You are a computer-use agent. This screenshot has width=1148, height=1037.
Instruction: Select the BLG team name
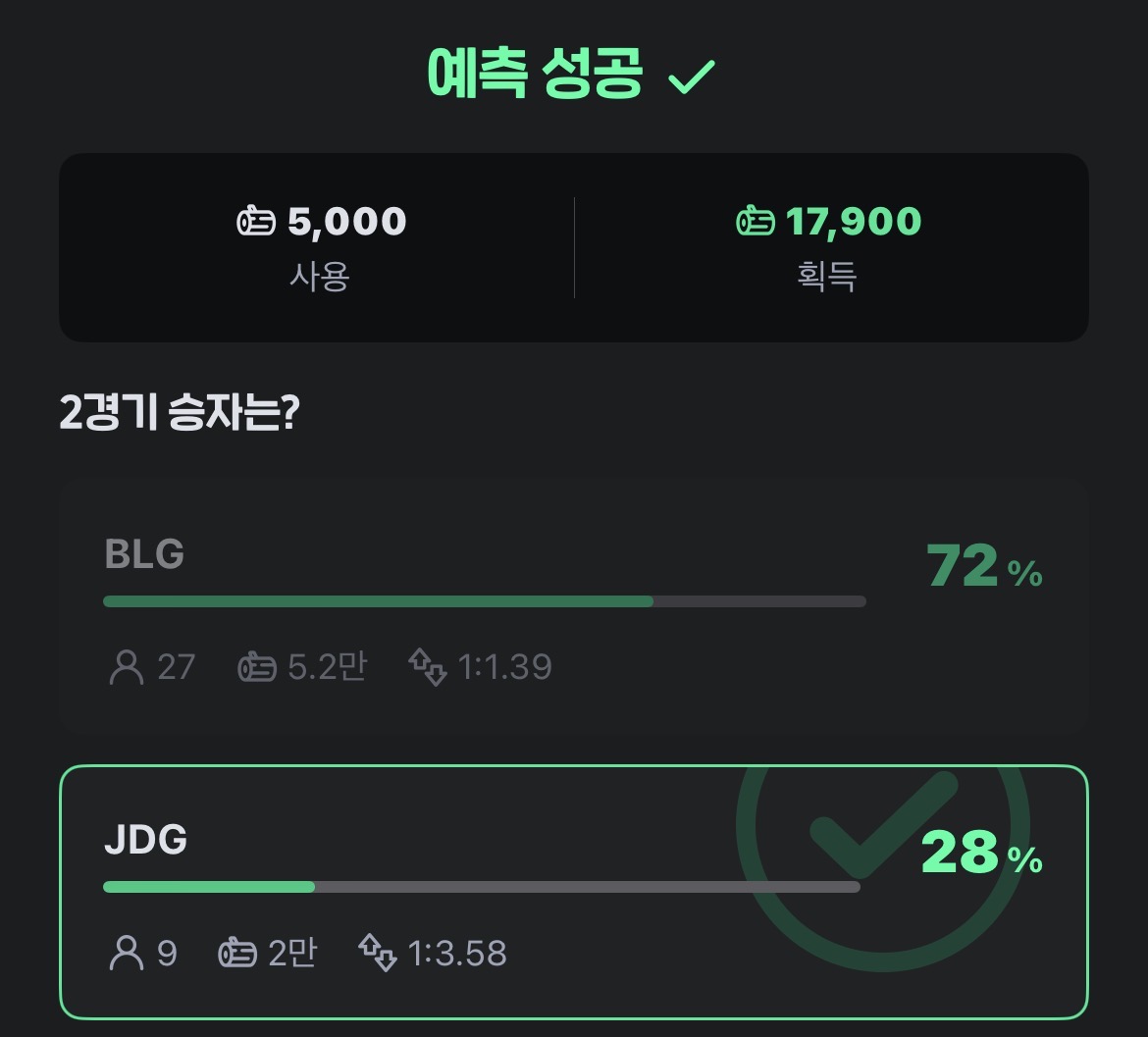tap(144, 555)
